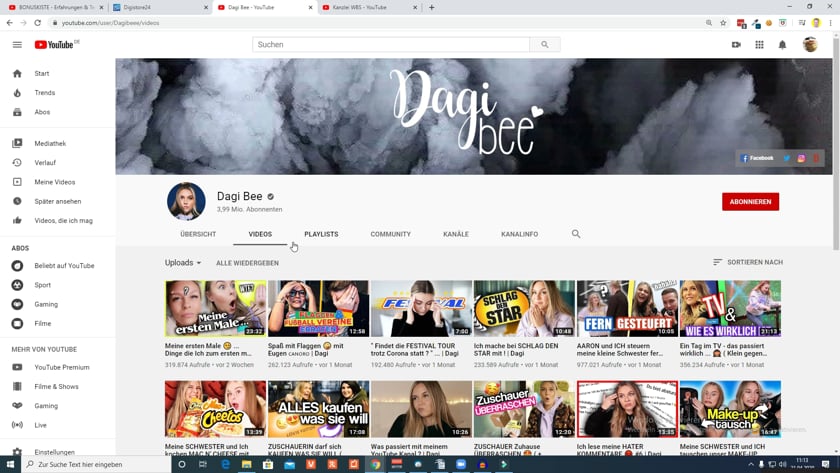Open the Cheetos video thumbnail

coord(215,409)
